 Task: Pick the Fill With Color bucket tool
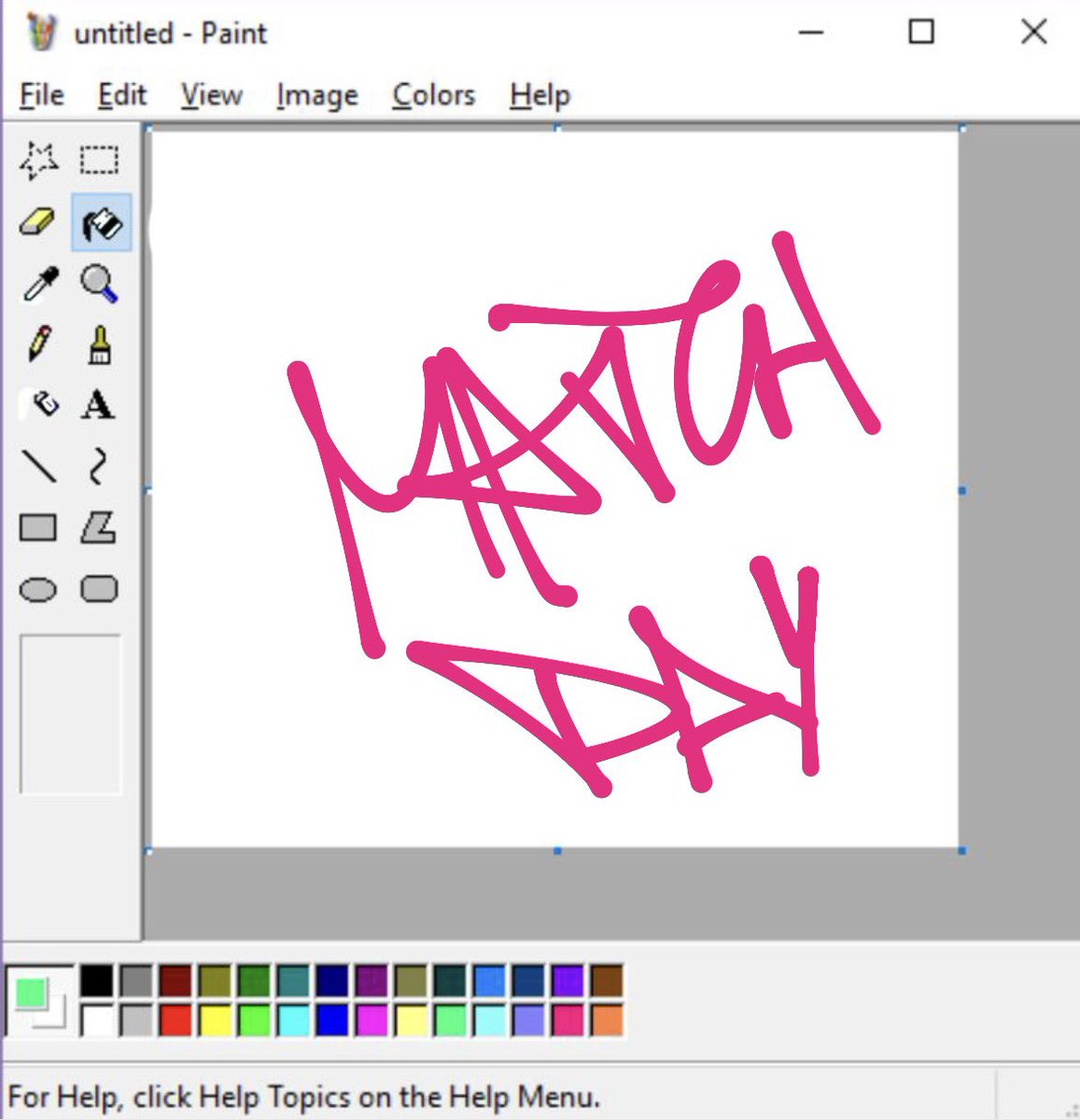click(101, 223)
